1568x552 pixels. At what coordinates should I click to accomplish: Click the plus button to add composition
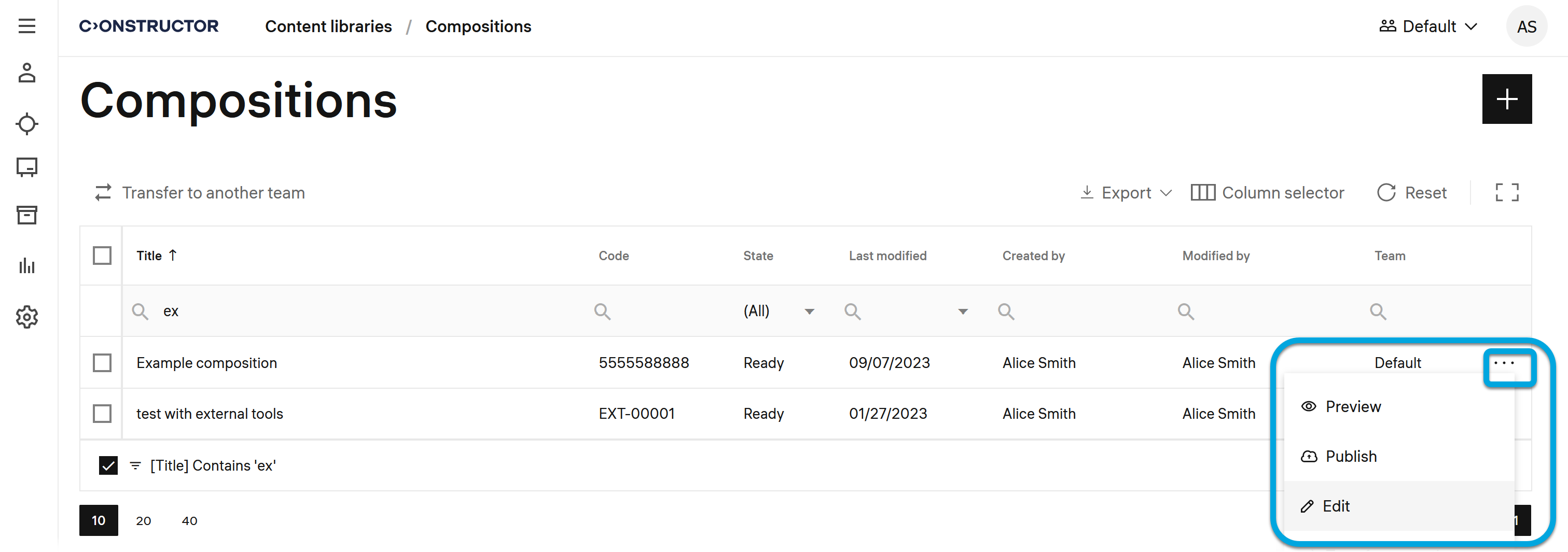[1506, 99]
